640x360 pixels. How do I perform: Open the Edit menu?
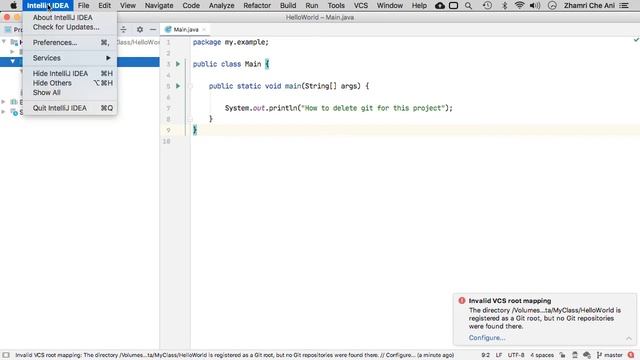[x=104, y=5]
